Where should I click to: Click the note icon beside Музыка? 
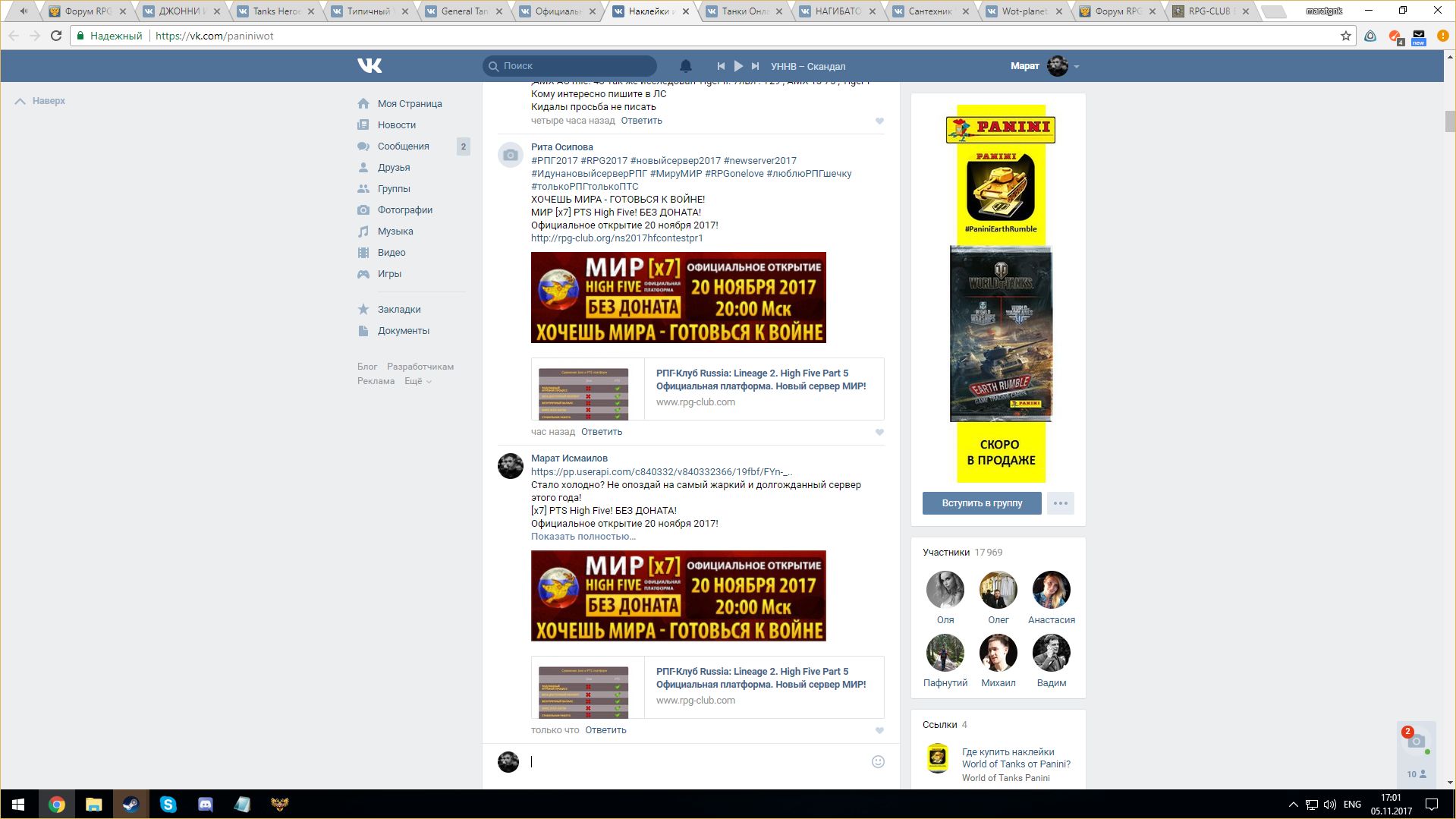pos(363,231)
